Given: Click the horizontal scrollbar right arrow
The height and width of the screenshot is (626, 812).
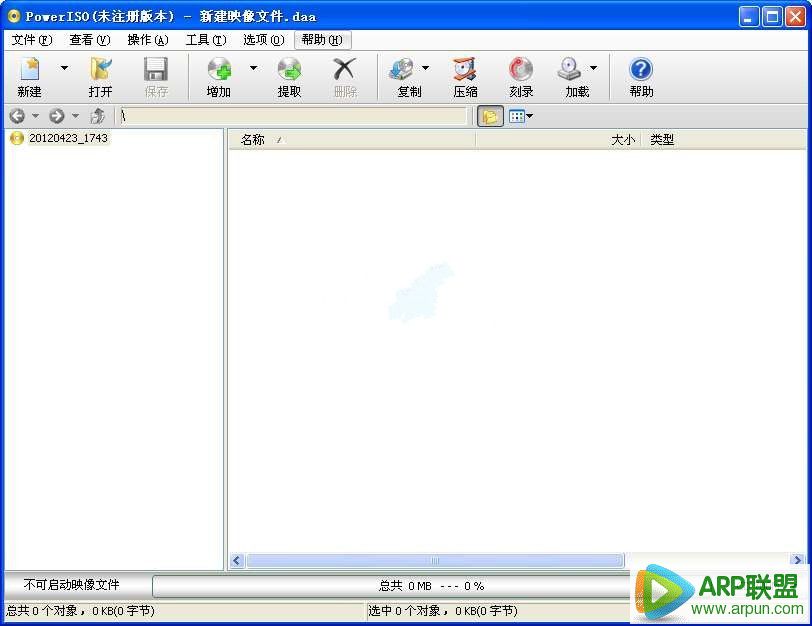Looking at the screenshot, I should coord(798,560).
